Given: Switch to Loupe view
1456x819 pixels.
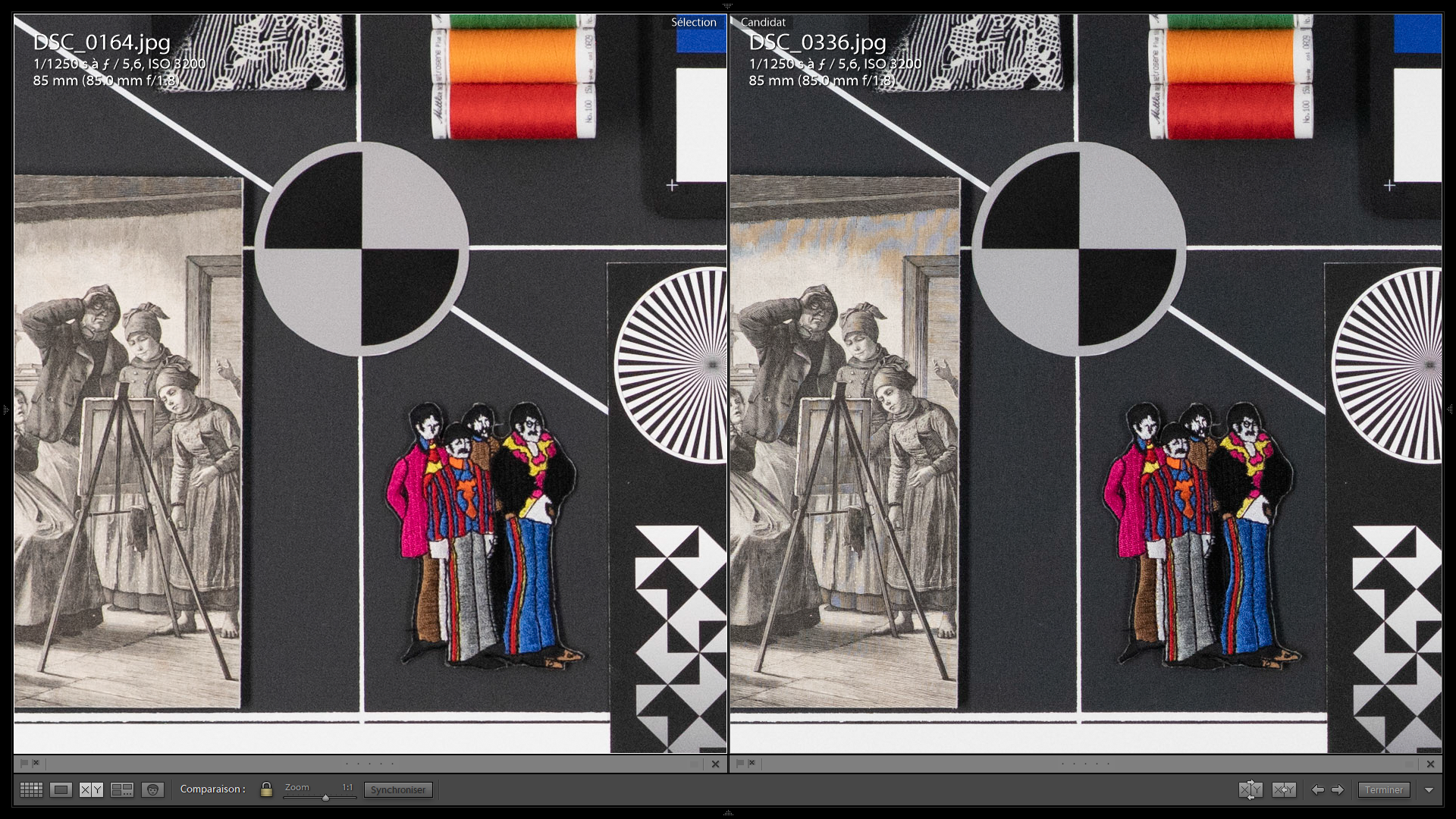Looking at the screenshot, I should (x=61, y=789).
